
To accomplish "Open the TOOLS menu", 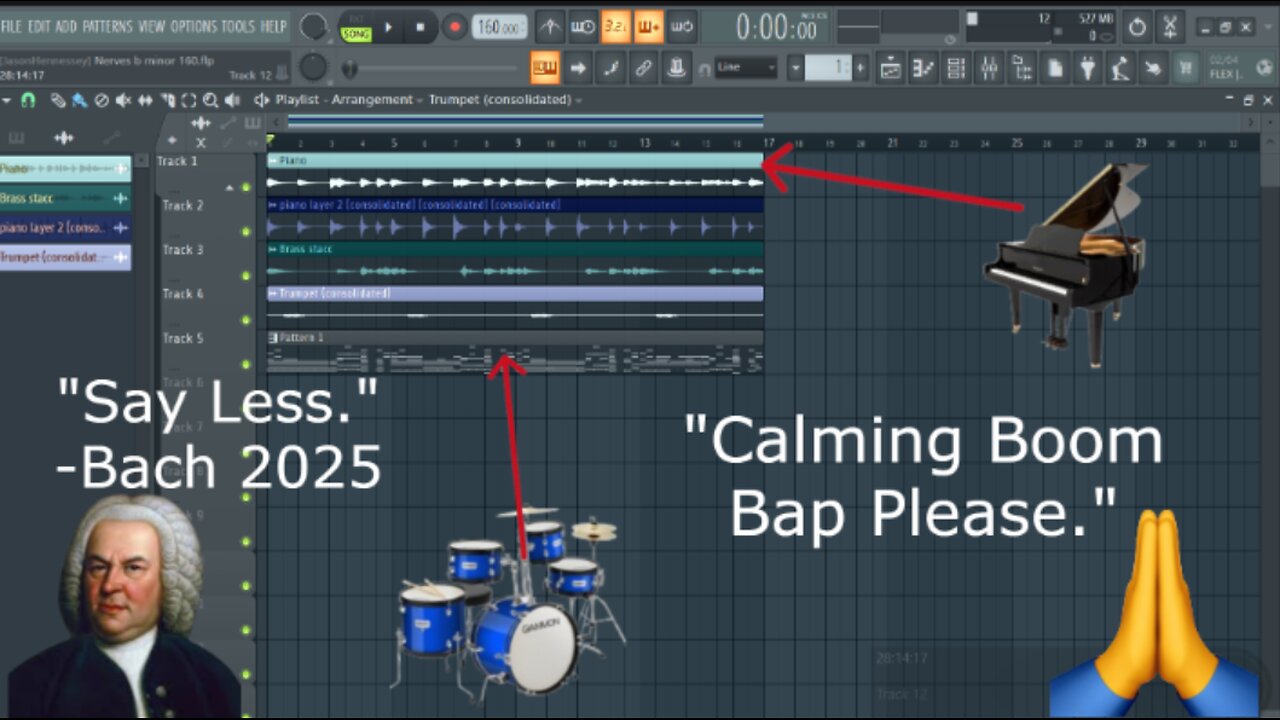I will point(239,26).
